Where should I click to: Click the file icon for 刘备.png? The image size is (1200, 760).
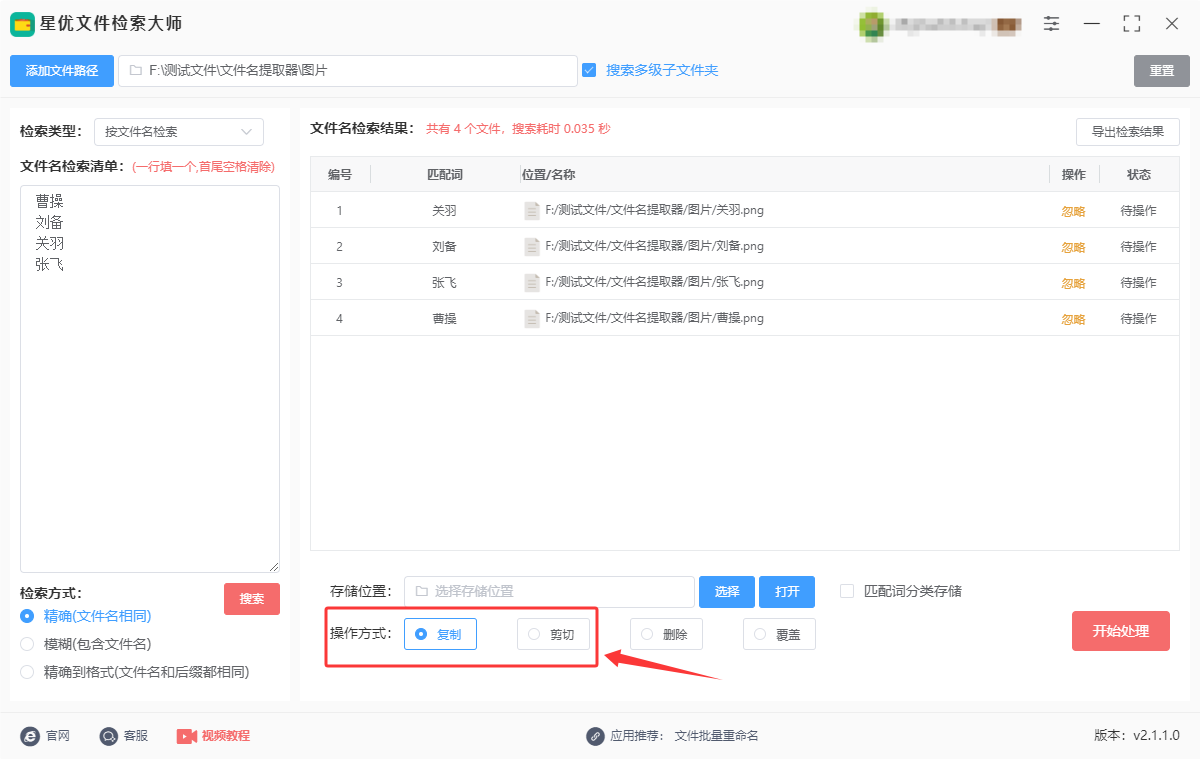[x=532, y=247]
